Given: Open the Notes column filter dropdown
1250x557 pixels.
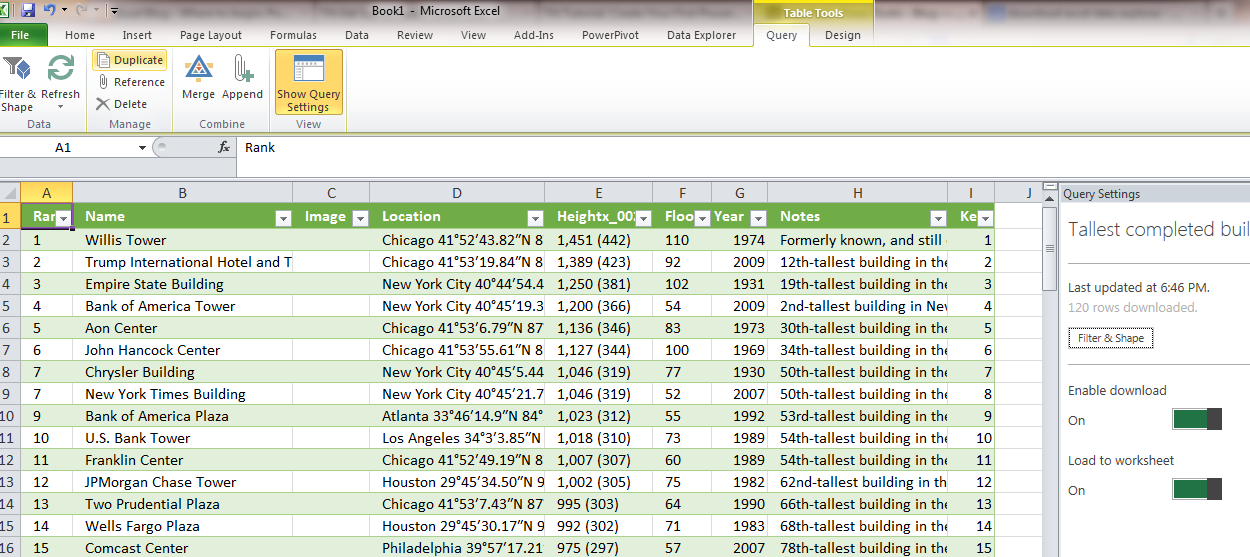Looking at the screenshot, I should [938, 218].
